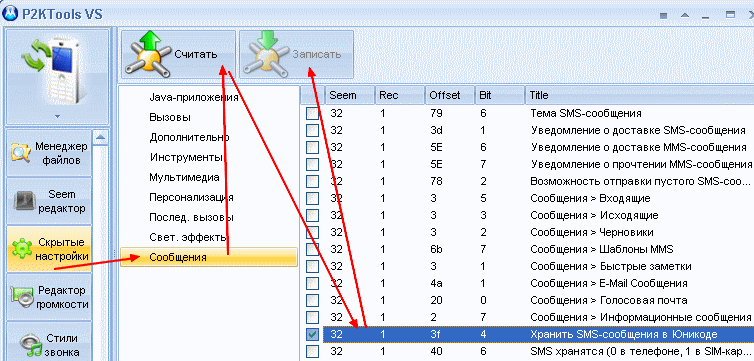This screenshot has width=754, height=361.
Task: Open Seem редактор sidebar item
Action: (x=49, y=201)
